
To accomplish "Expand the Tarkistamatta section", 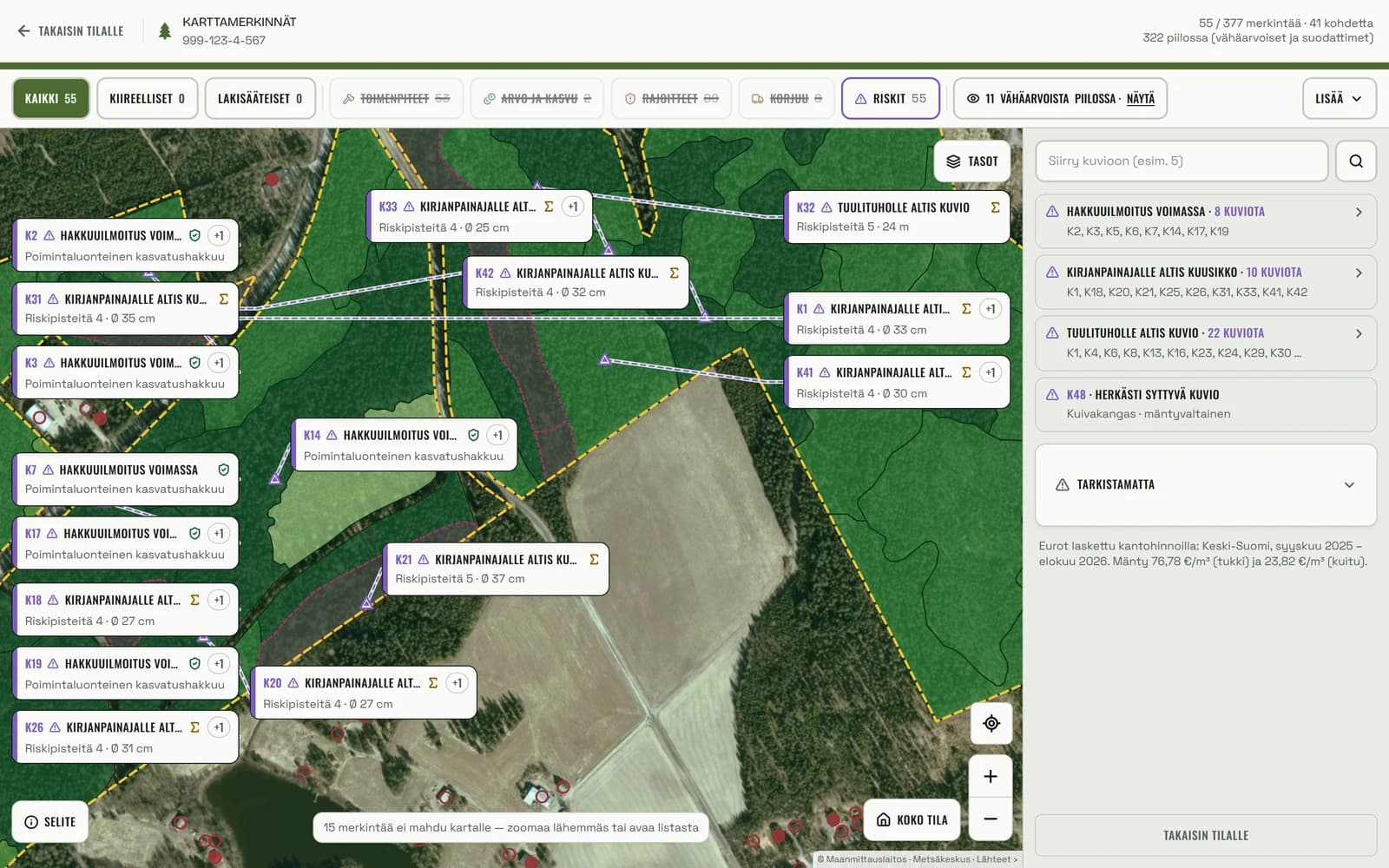I will (x=1206, y=485).
